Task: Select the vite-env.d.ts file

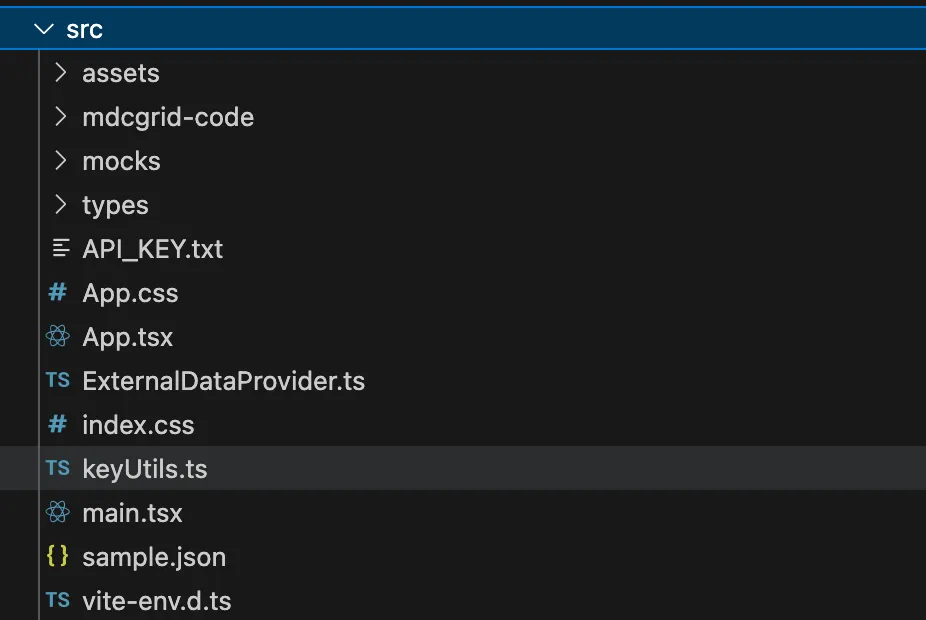Action: [158, 601]
